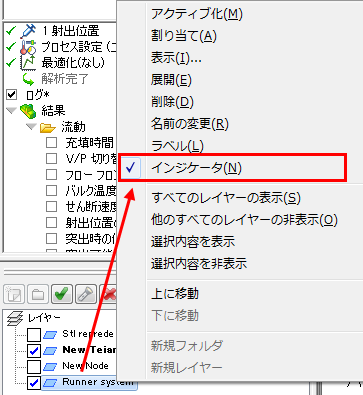Click the New Node layer icon
The image size is (363, 395).
click(x=50, y=366)
